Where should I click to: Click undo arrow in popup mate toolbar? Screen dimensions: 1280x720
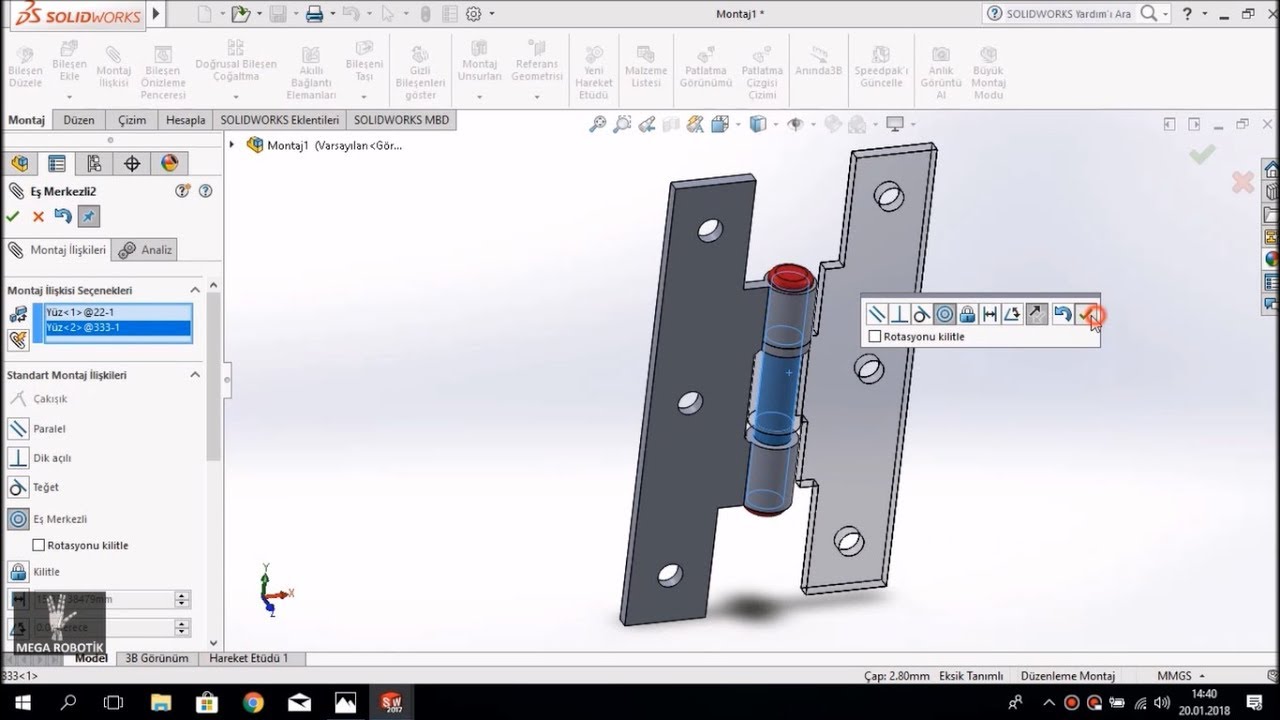(1063, 314)
